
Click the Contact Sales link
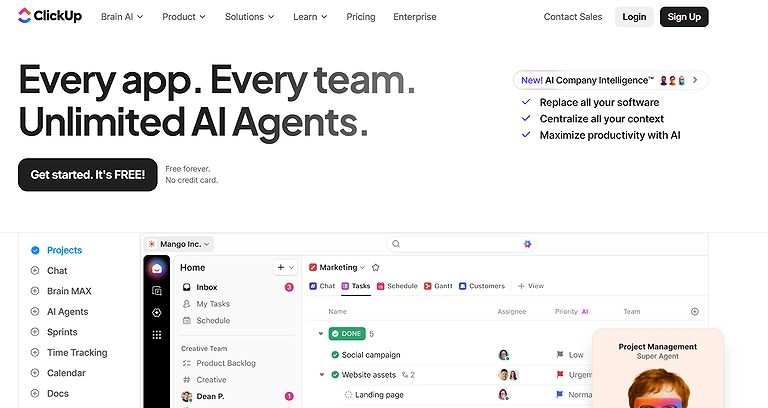point(573,17)
